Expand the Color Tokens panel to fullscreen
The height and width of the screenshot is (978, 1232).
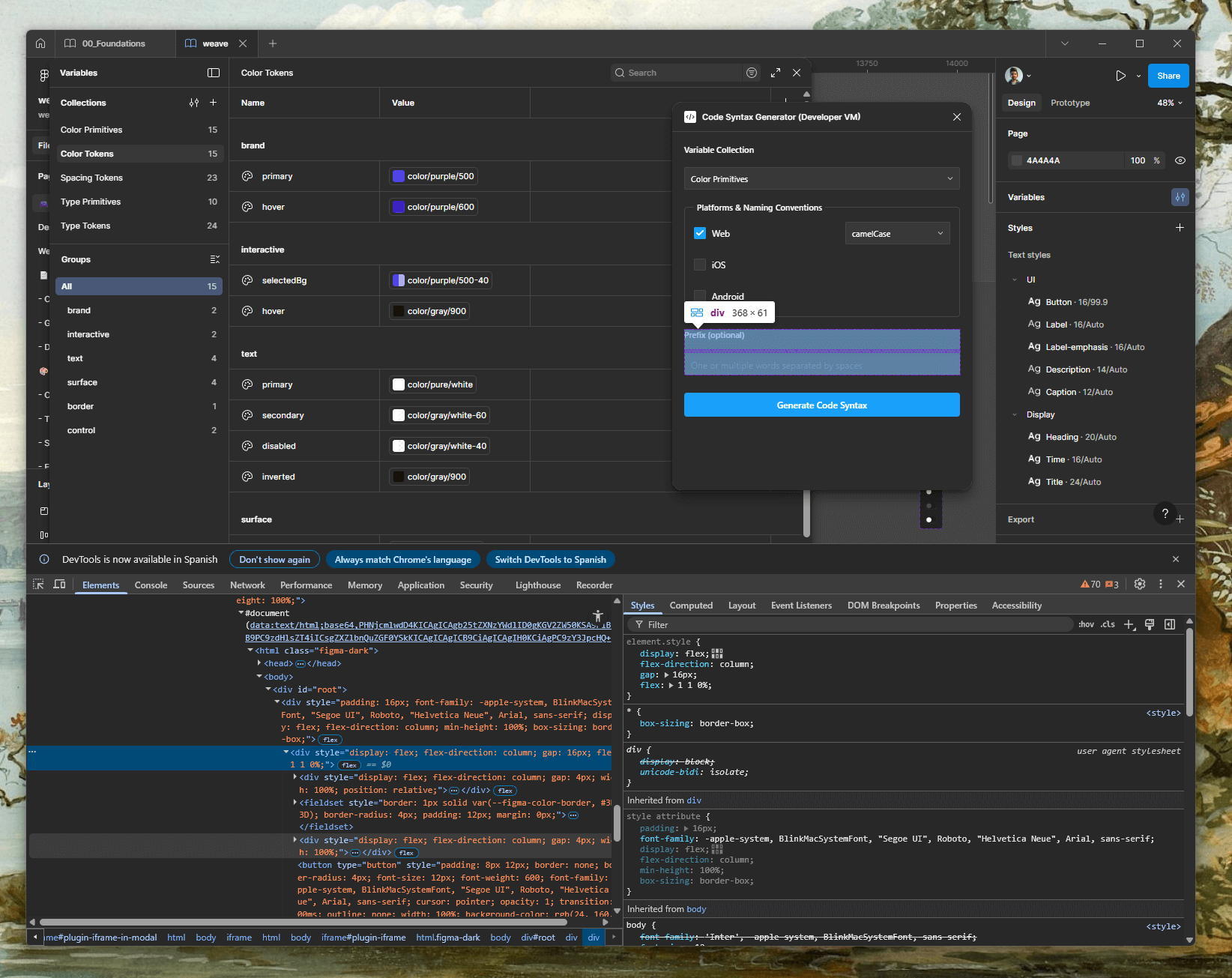click(776, 73)
